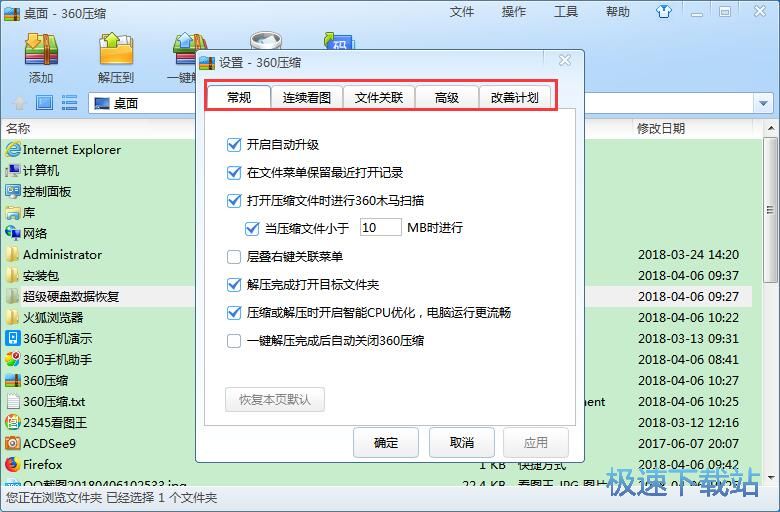Switch to 常规 settings tab
780x512 pixels.
point(239,97)
